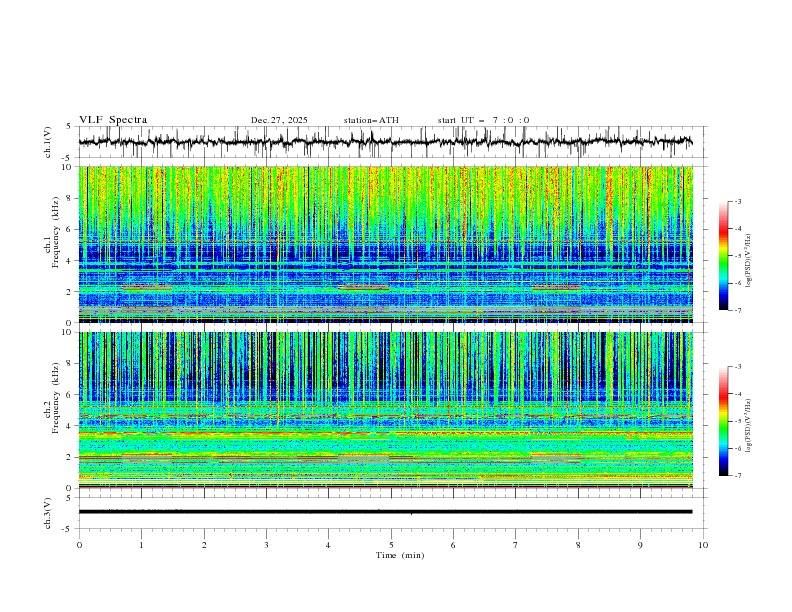Click the "-3" tick on upper color bar
This screenshot has width=792, height=612.
(x=737, y=201)
